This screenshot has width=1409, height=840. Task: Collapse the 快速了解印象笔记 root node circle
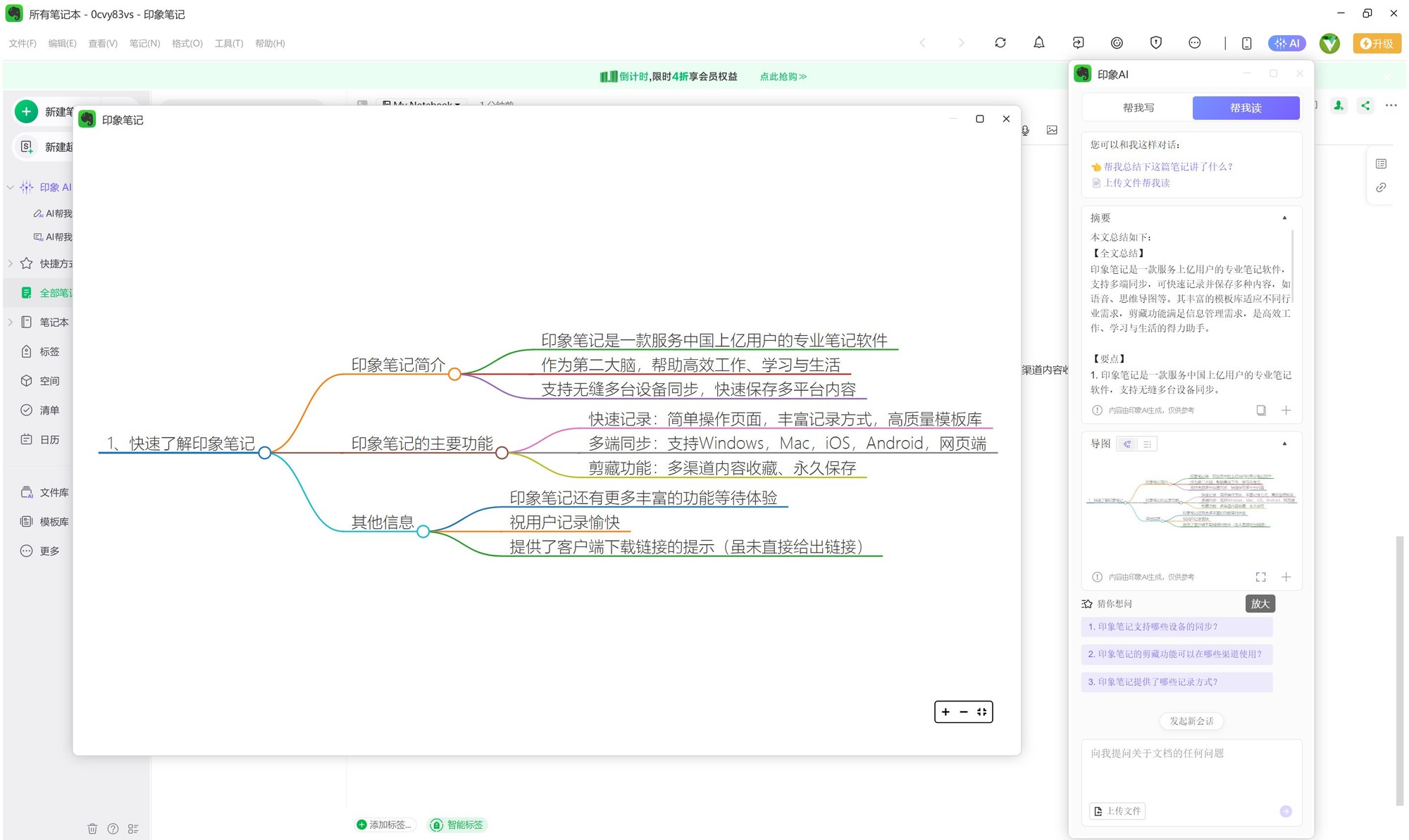pyautogui.click(x=265, y=453)
